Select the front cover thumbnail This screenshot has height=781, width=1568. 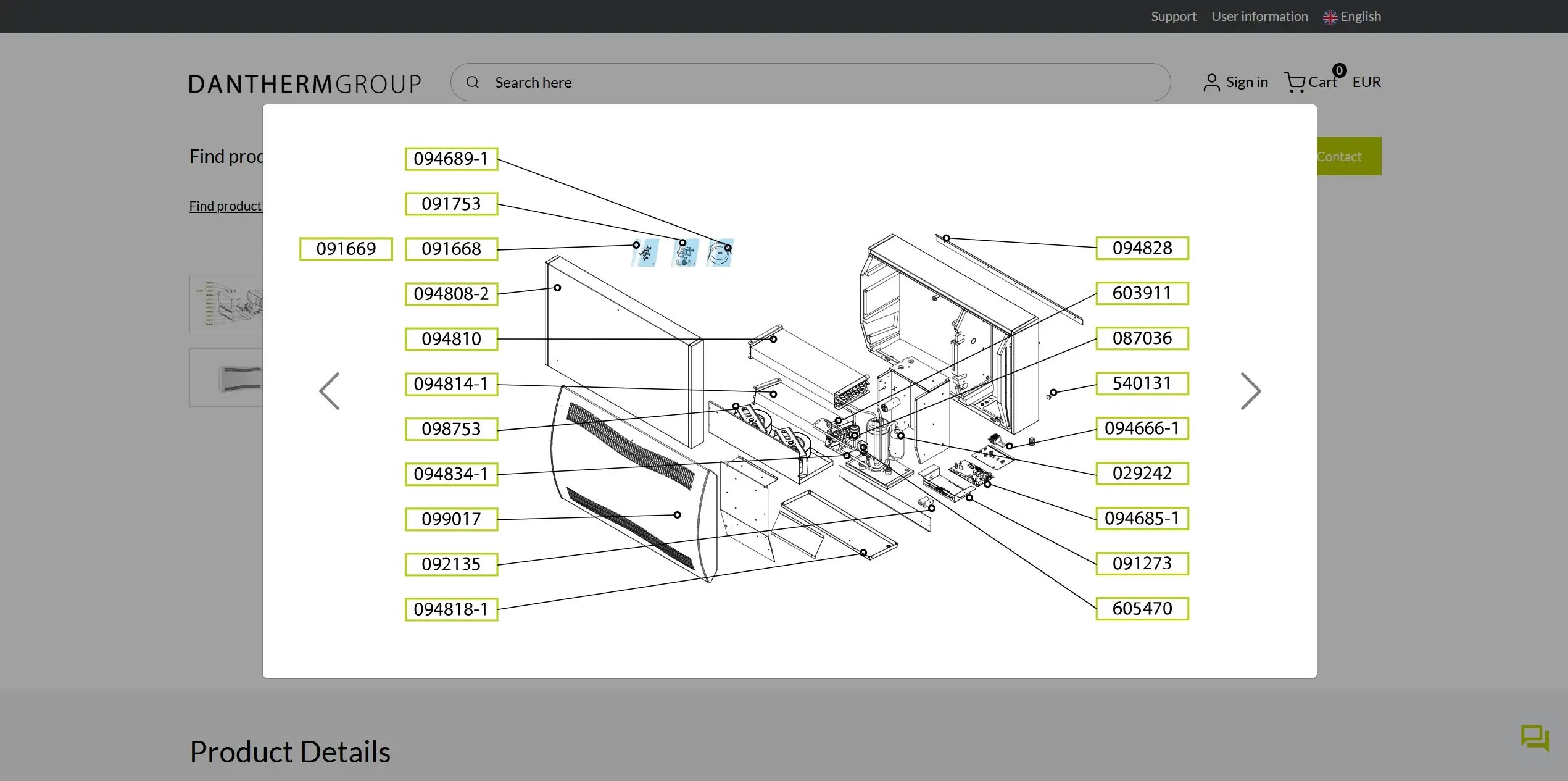(x=226, y=377)
